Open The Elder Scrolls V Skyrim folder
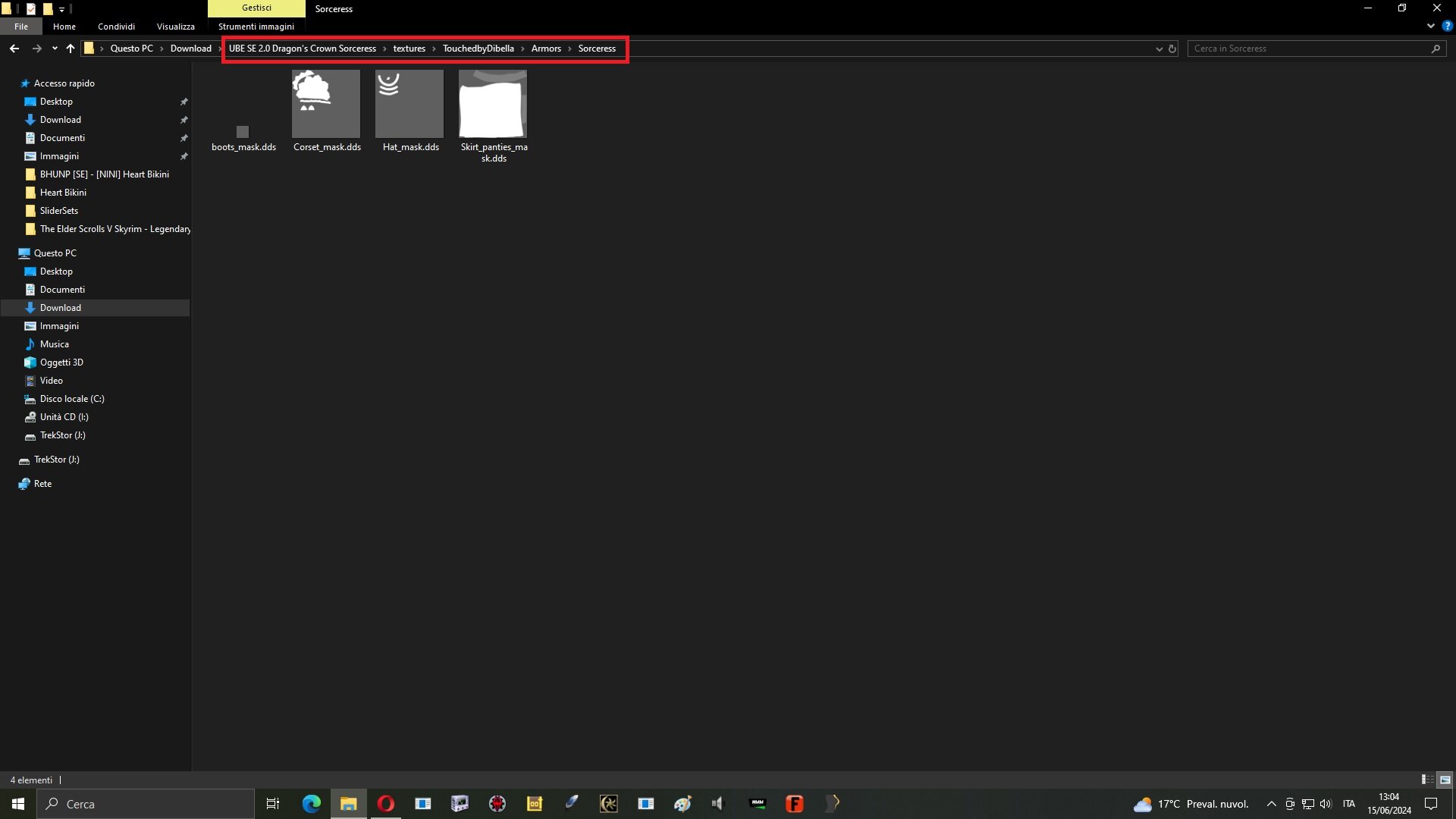This screenshot has width=1456, height=819. pos(115,229)
